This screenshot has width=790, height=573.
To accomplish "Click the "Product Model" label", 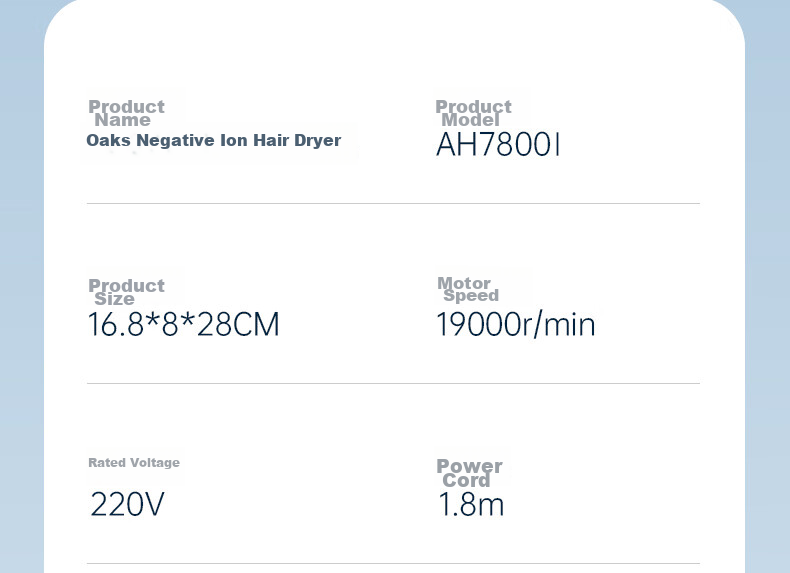I will (474, 113).
